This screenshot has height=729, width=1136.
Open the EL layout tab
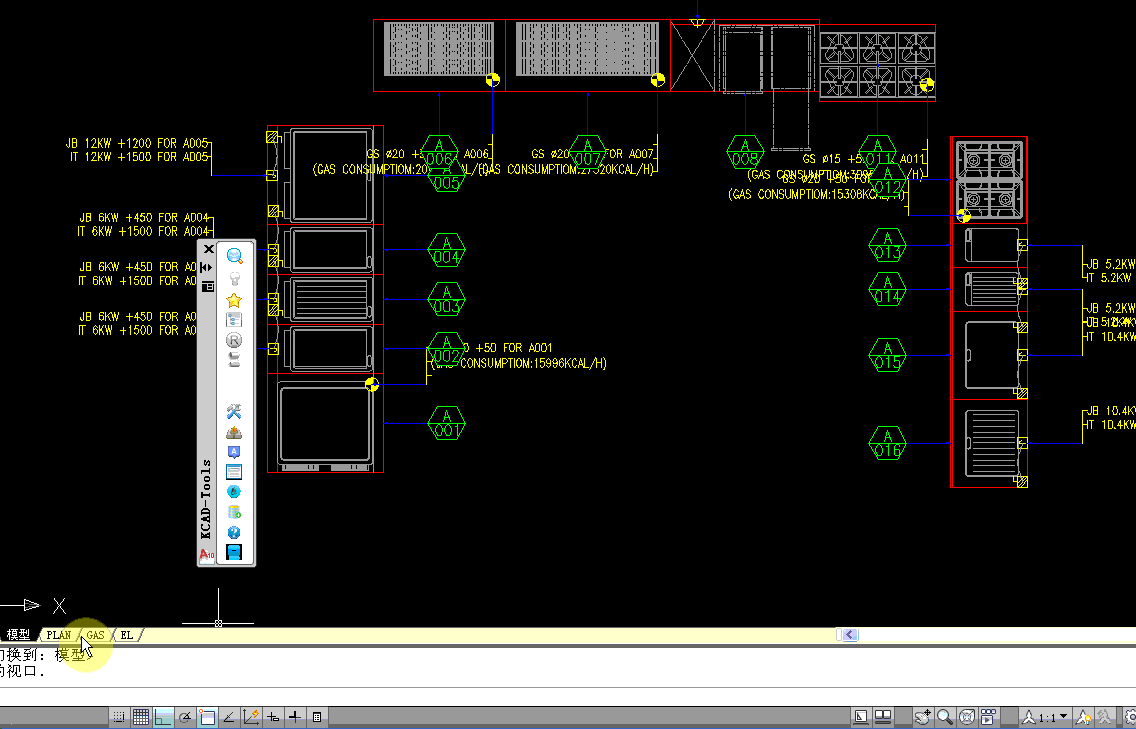(x=126, y=635)
